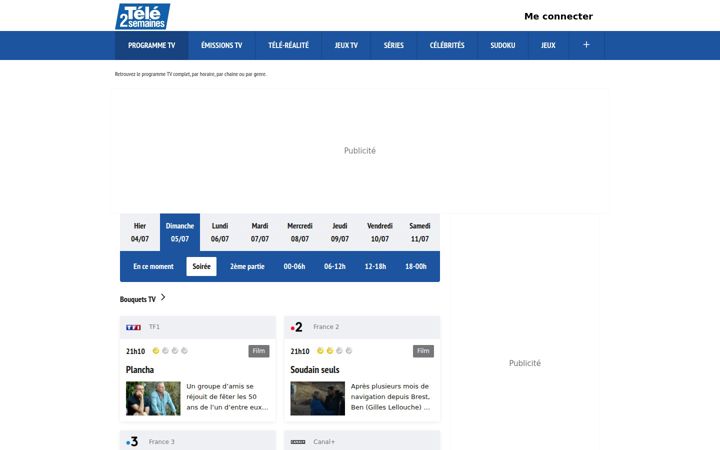Select the Lundi 06/07 day tab
This screenshot has height=450, width=720.
click(219, 232)
